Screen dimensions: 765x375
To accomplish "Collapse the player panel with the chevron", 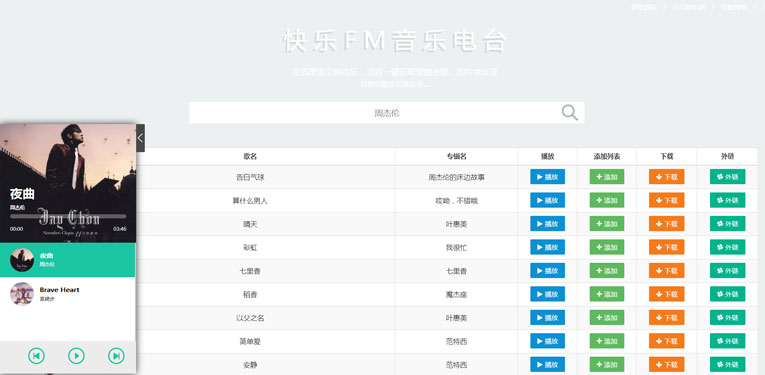I will [141, 138].
